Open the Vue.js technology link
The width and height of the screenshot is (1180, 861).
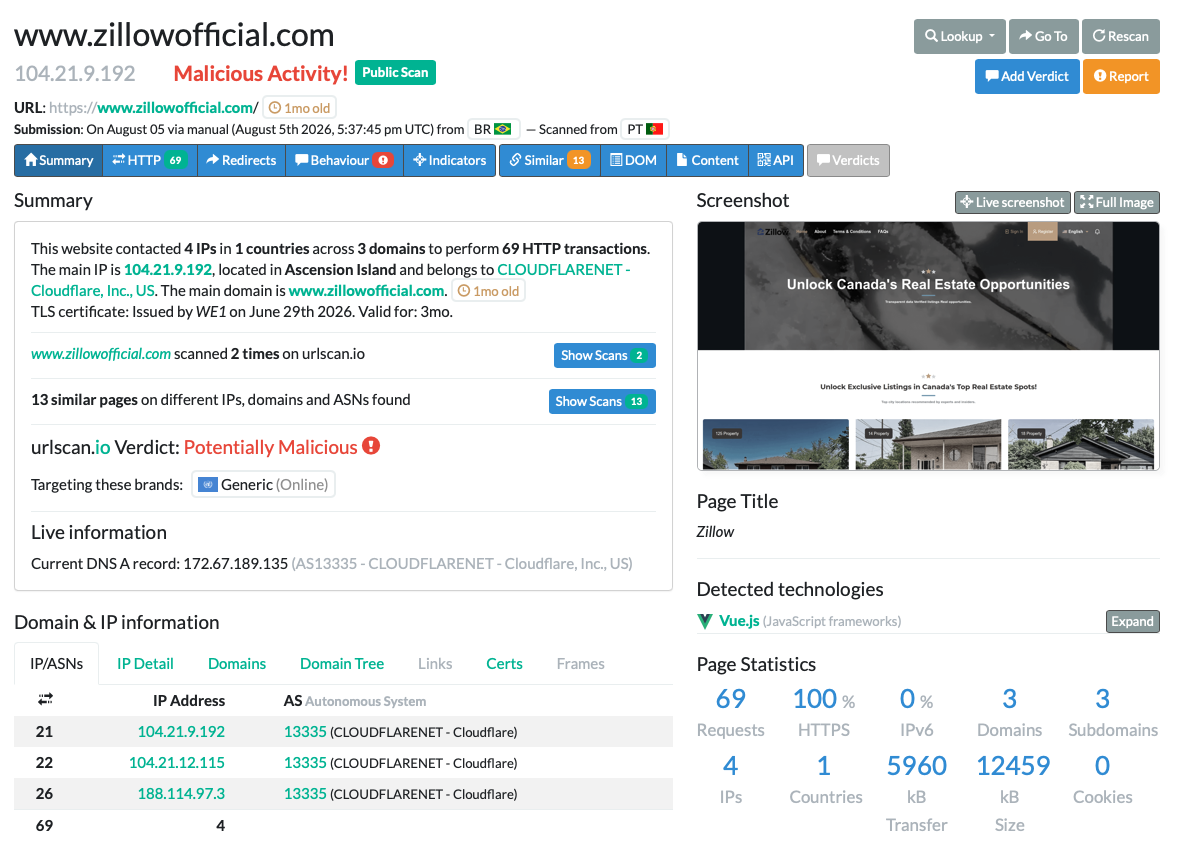coord(739,621)
